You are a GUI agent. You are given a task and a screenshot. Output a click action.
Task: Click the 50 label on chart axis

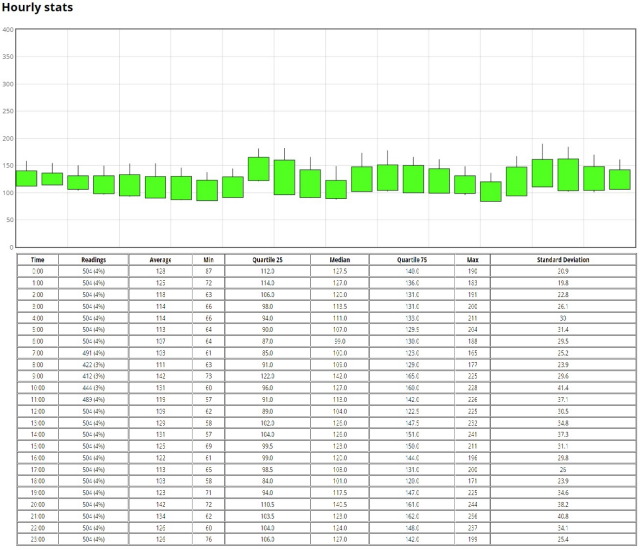[x=9, y=220]
